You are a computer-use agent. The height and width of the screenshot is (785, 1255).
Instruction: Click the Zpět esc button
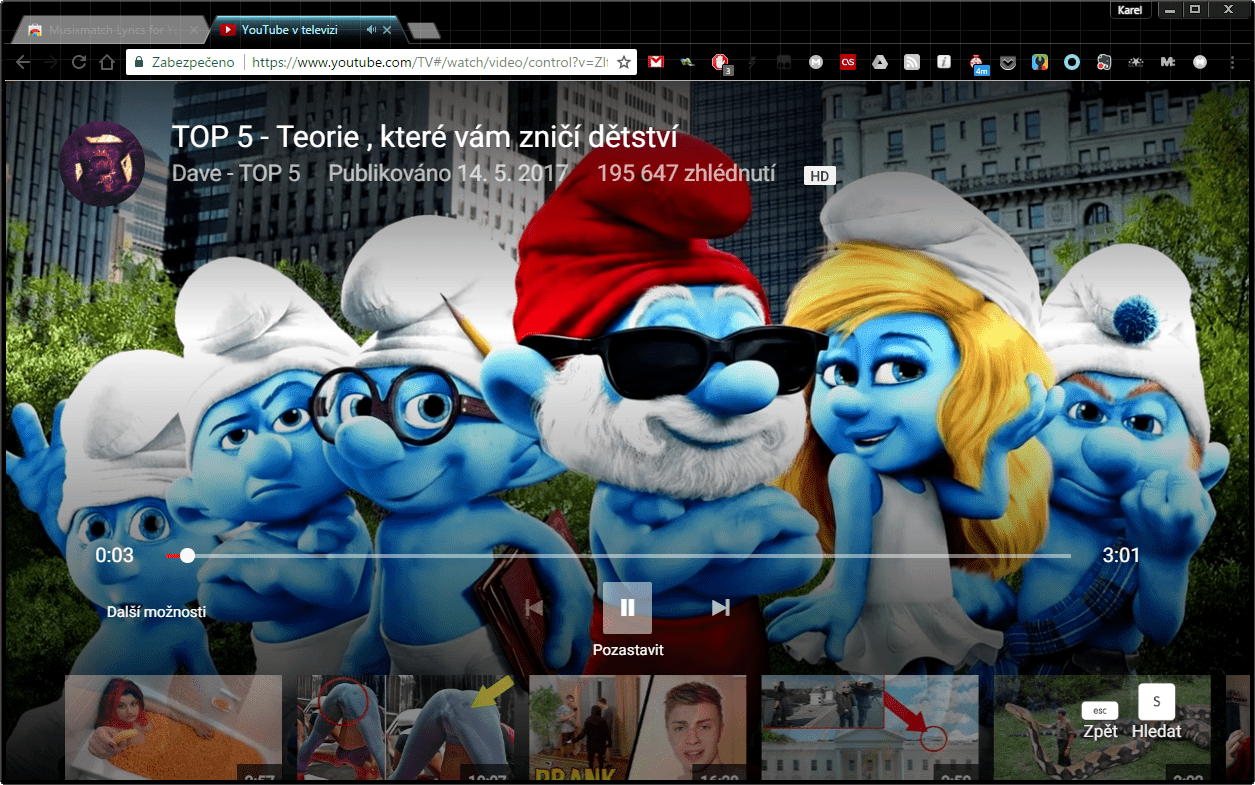1100,721
